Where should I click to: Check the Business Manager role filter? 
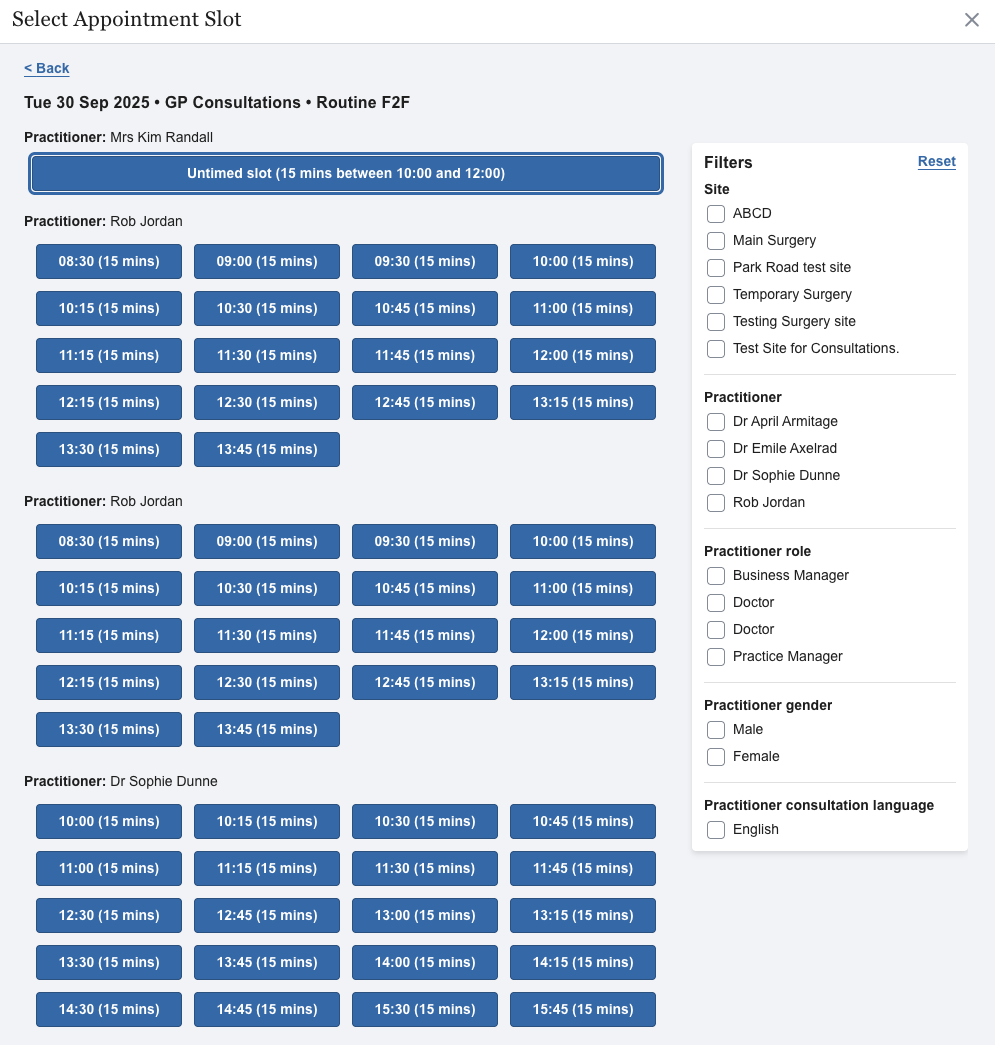click(716, 576)
